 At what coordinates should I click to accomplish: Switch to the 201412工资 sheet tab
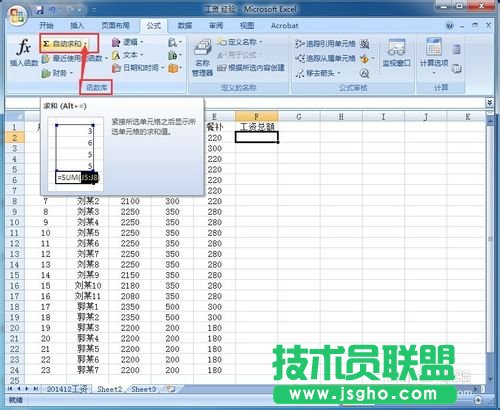[67, 389]
